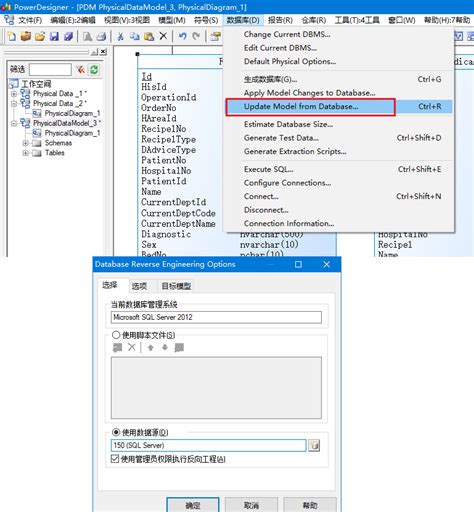This screenshot has height=512, width=474.
Task: Open the 窗口(W) menu
Action: 402,20
